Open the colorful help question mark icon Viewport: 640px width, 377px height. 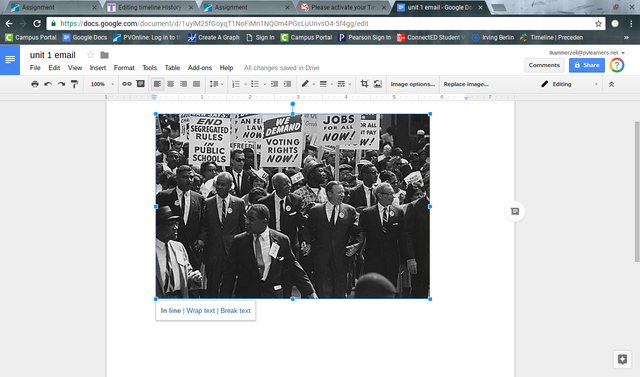(x=617, y=65)
